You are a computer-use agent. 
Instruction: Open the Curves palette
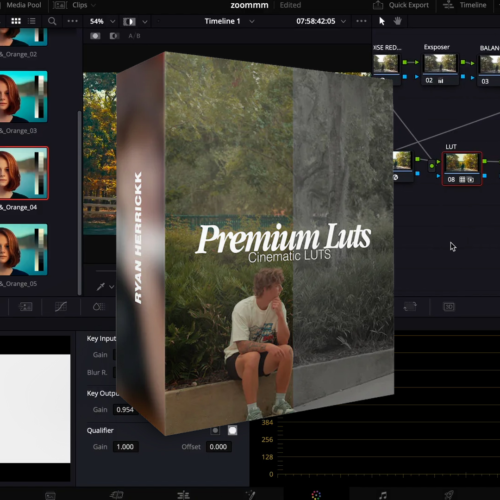point(61,307)
